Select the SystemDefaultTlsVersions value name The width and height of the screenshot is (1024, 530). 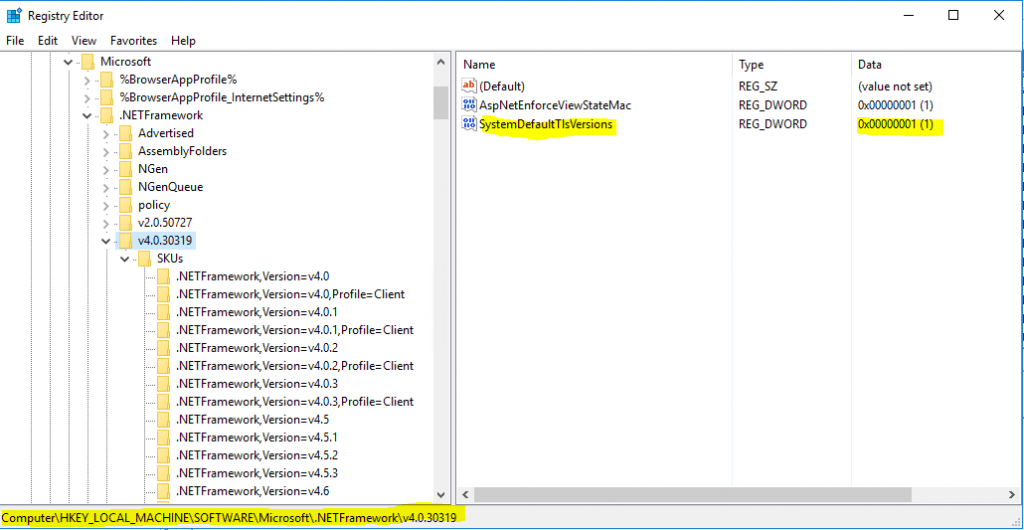[x=546, y=124]
